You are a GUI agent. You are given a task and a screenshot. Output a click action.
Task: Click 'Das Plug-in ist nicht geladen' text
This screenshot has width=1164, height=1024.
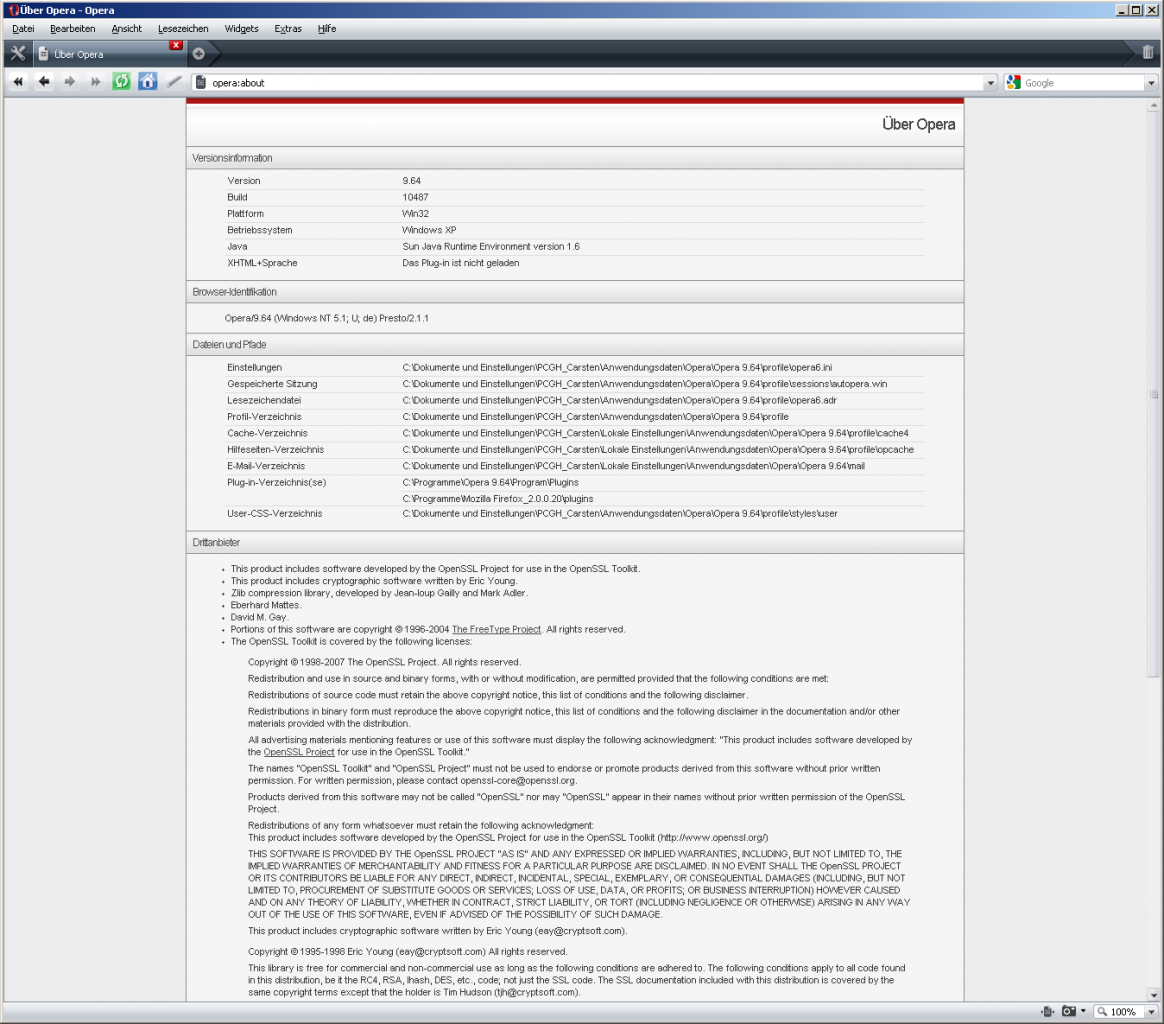point(460,262)
